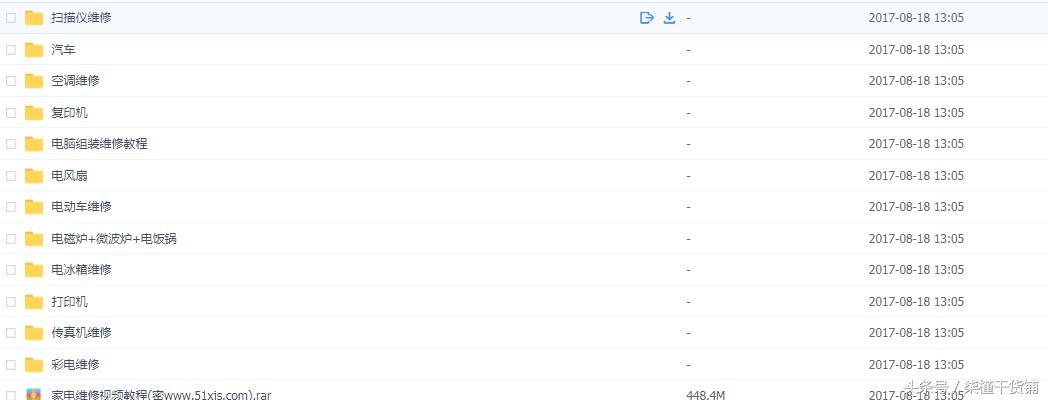Click the modified date of 扫描仪维修 row

click(916, 18)
